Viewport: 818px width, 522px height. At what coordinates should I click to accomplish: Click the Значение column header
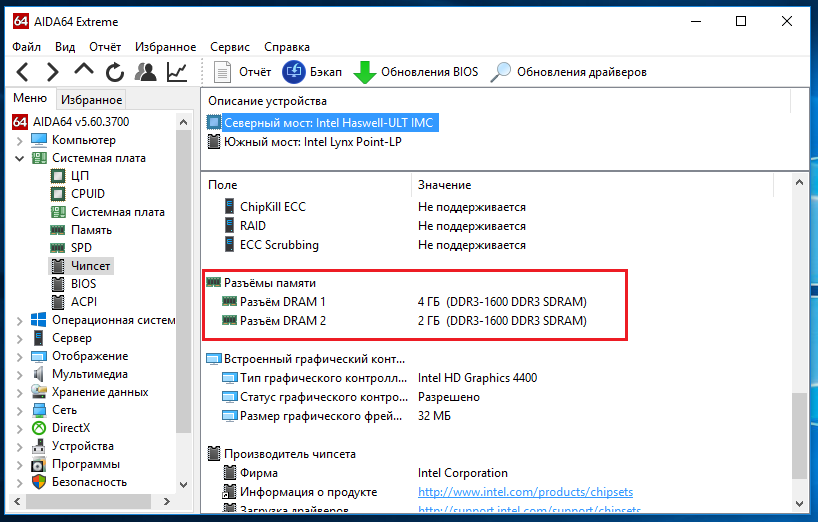[x=444, y=185]
